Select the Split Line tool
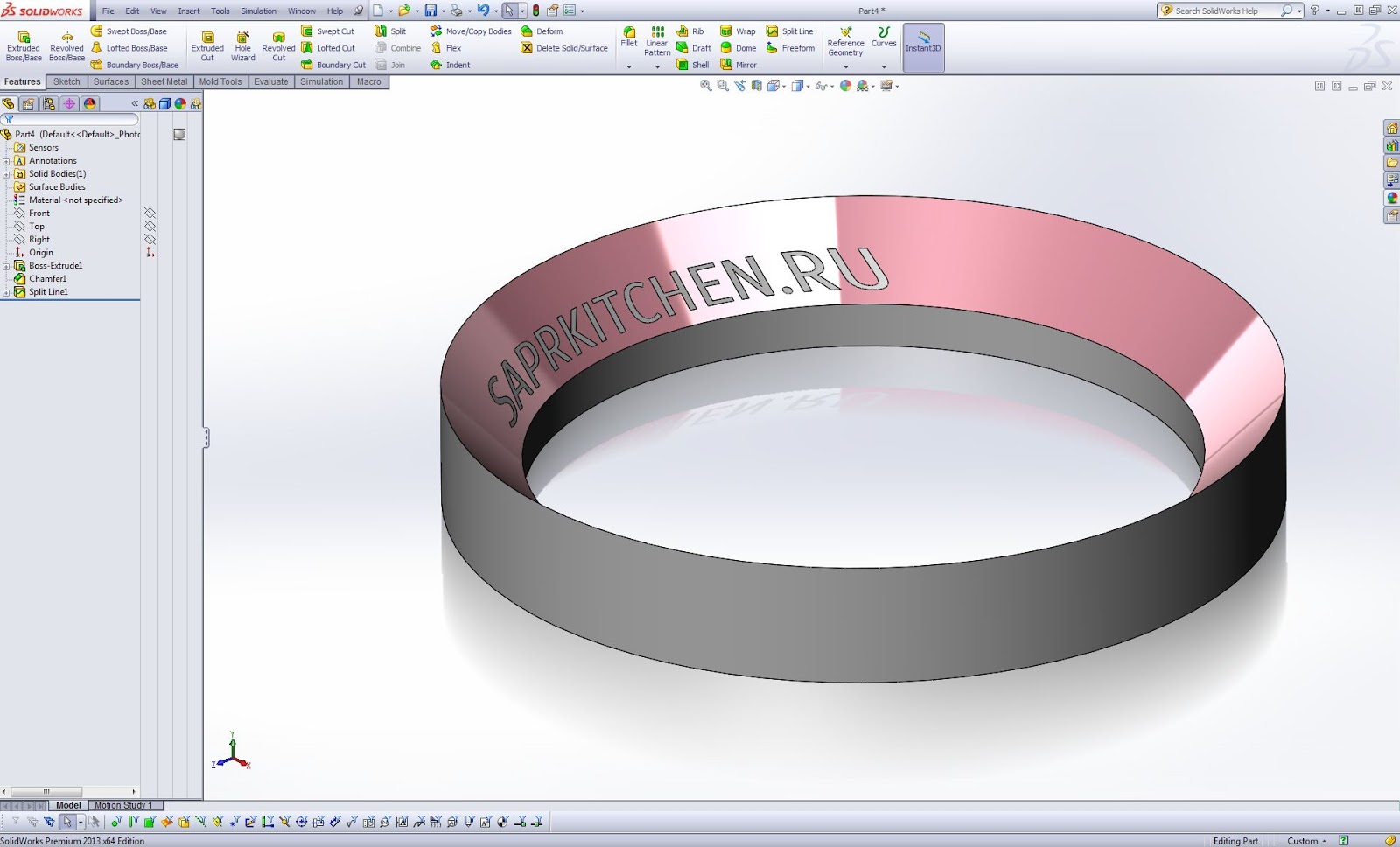1400x847 pixels. [x=789, y=31]
